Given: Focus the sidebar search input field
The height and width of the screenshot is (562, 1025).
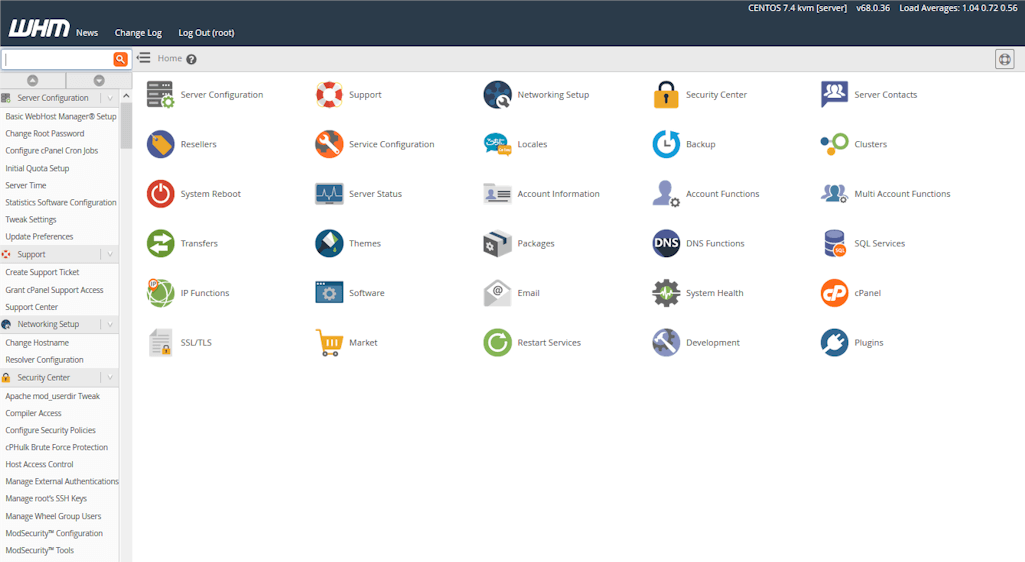Looking at the screenshot, I should 58,59.
